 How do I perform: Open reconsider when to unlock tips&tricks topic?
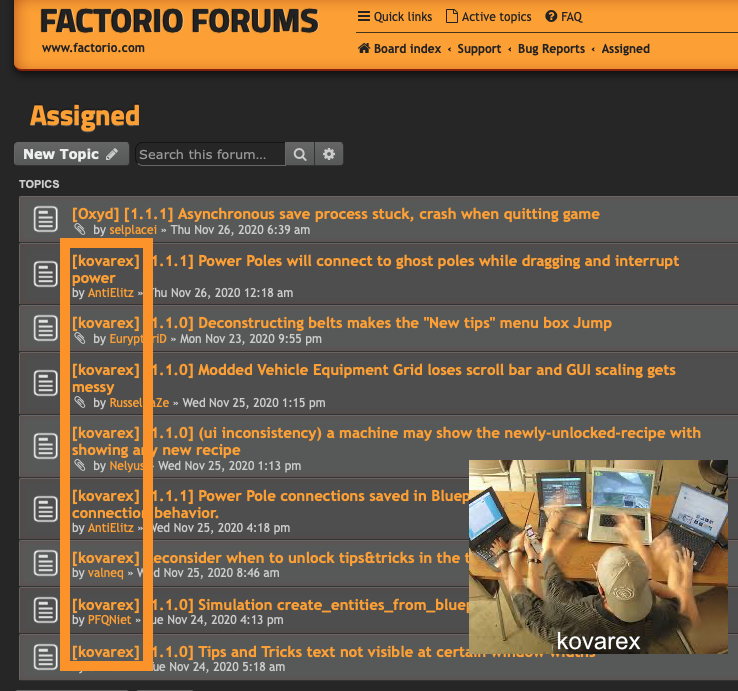[270, 558]
